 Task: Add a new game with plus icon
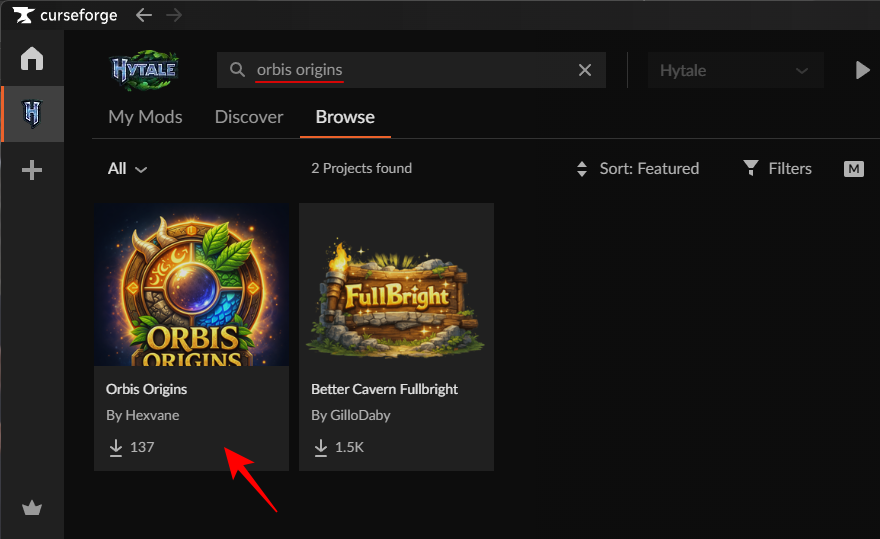click(x=32, y=170)
